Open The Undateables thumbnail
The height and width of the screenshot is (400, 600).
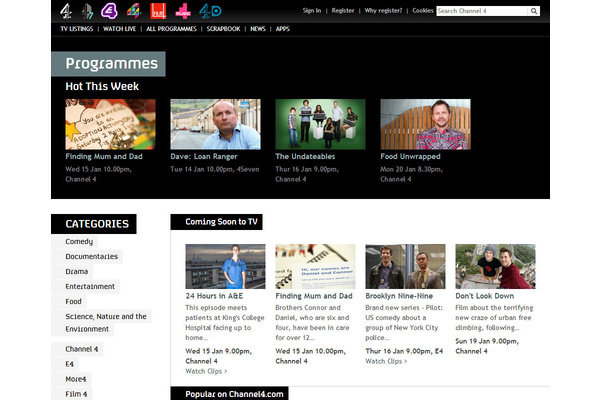(320, 124)
